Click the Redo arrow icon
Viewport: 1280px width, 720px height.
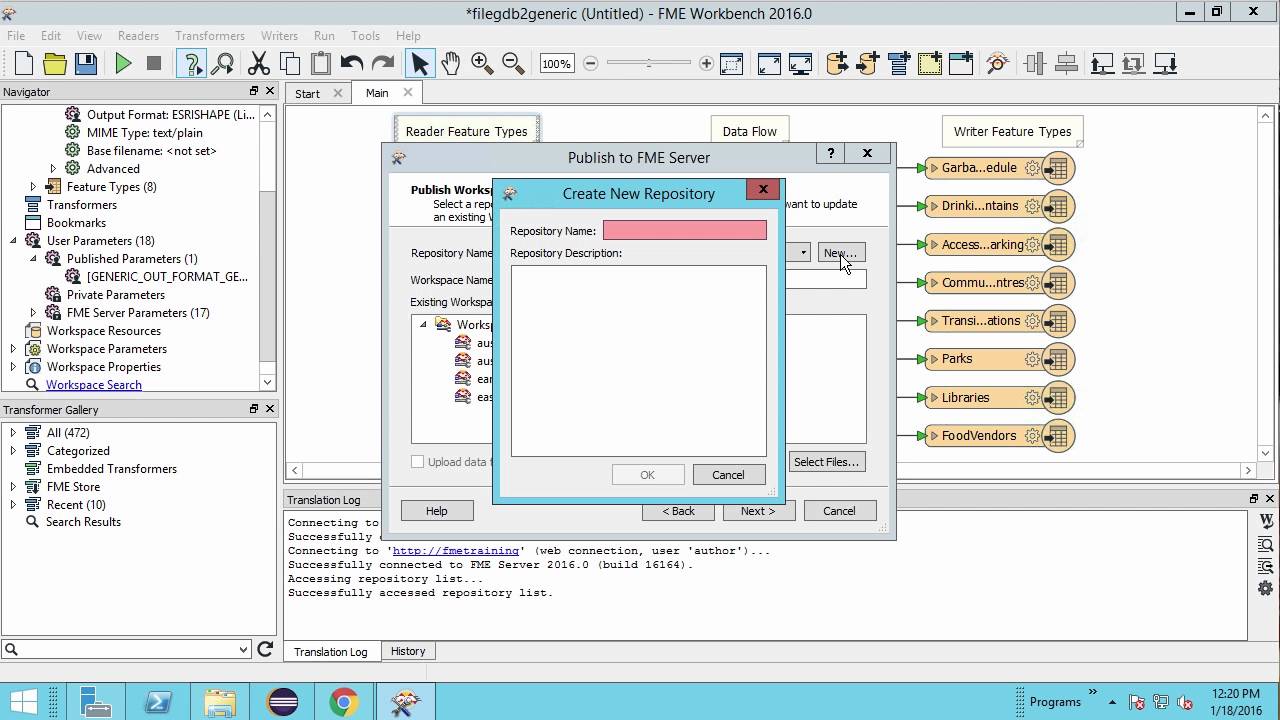[x=383, y=64]
